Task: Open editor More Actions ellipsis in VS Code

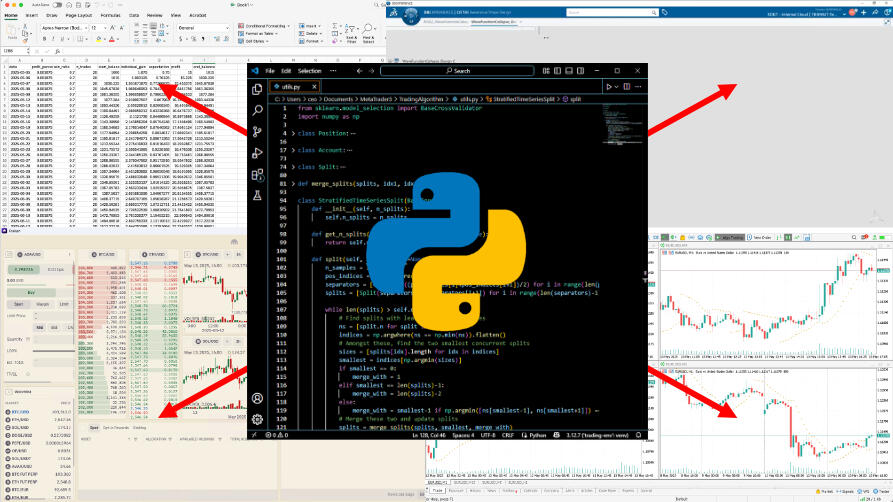Action: [638, 87]
